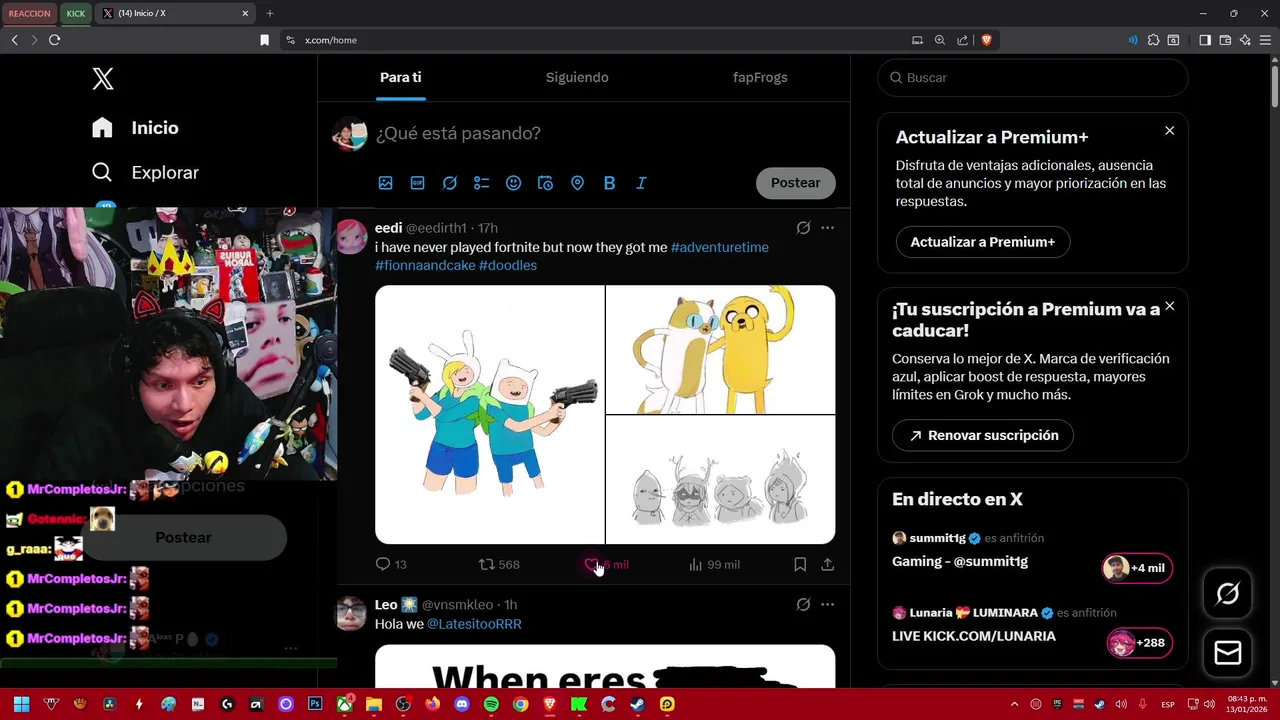Add an image via the media icon
Viewport: 1280px width, 720px height.
(386, 183)
